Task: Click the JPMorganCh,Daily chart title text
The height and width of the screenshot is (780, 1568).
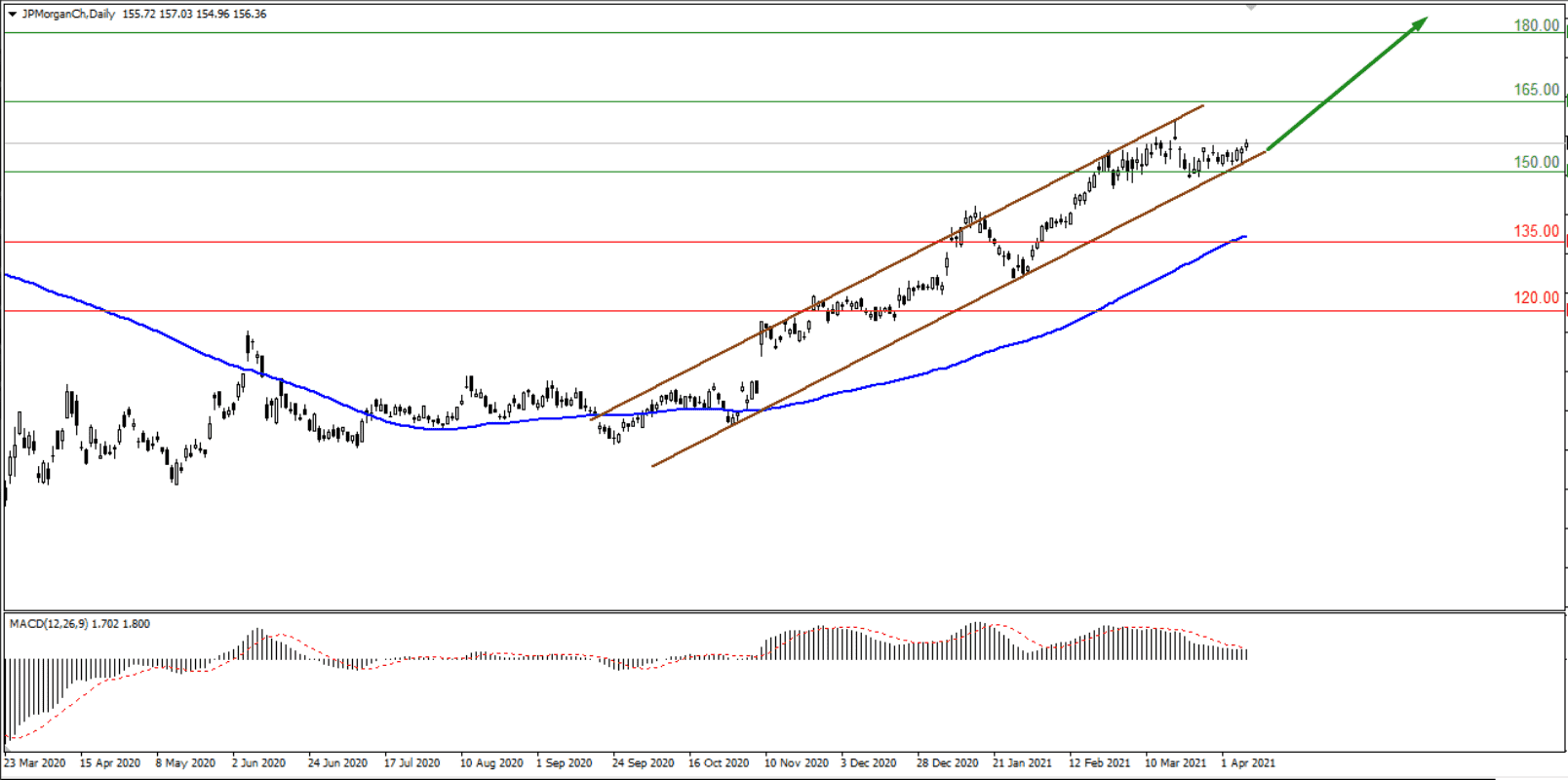Action: pyautogui.click(x=68, y=15)
